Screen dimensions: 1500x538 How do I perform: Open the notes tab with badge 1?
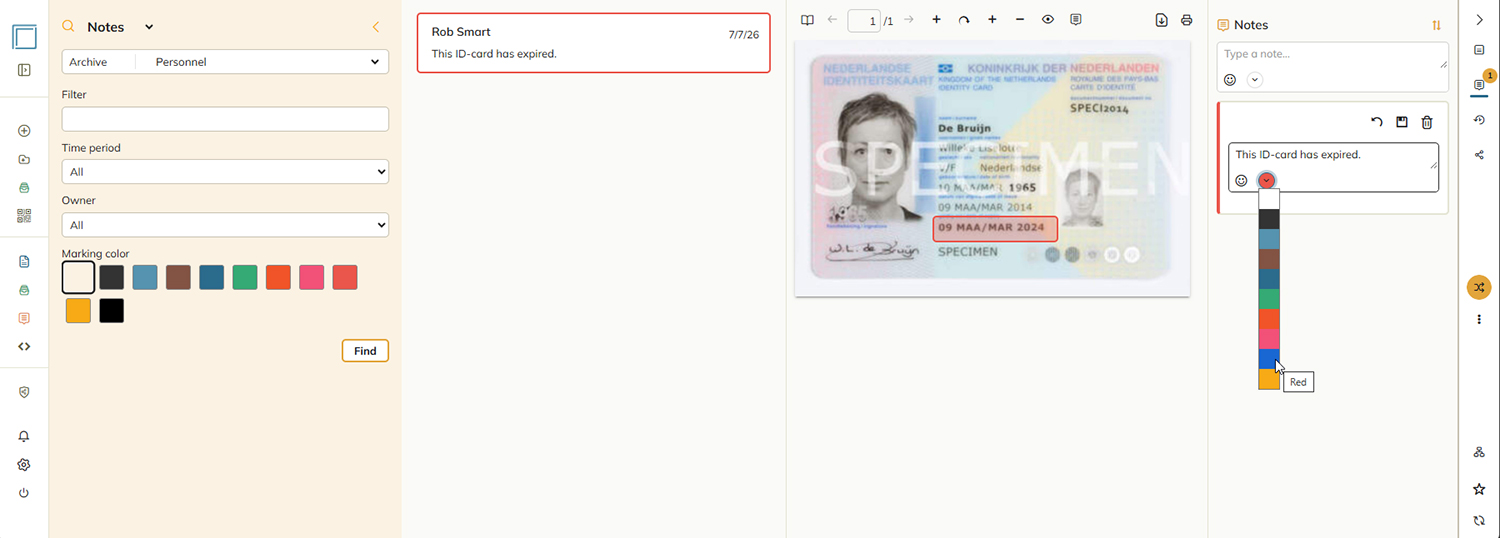(1479, 85)
